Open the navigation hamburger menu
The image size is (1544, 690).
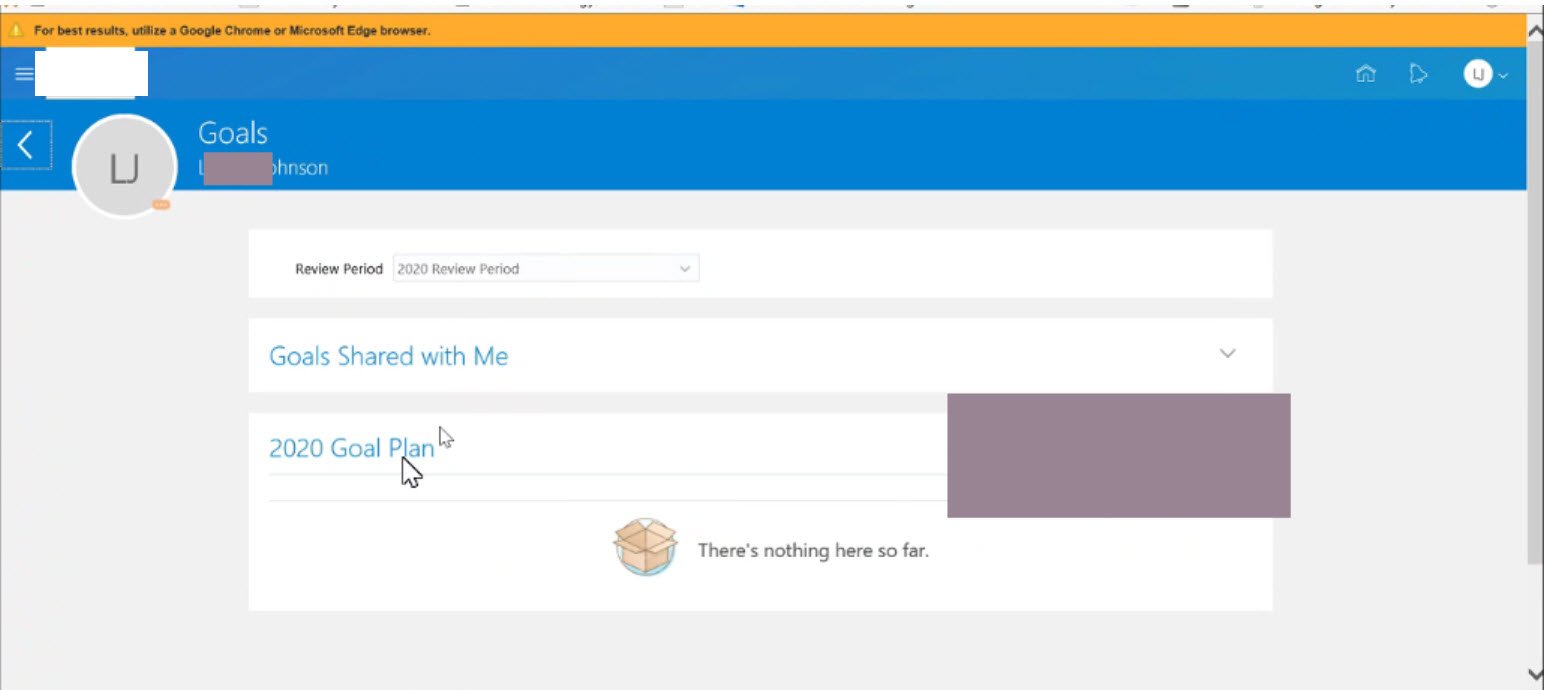click(22, 73)
